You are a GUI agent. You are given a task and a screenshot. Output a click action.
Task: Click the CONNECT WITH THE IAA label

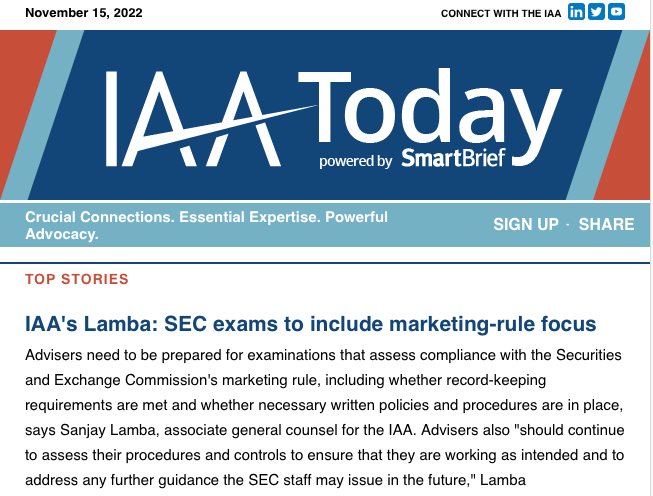tap(501, 14)
